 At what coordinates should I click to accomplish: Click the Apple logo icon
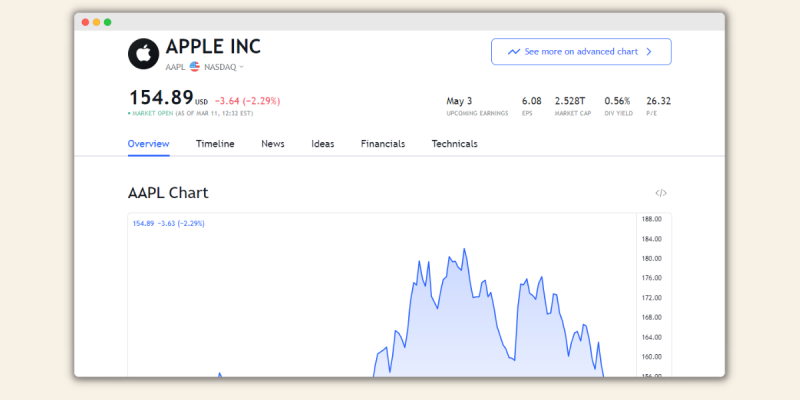click(x=143, y=54)
